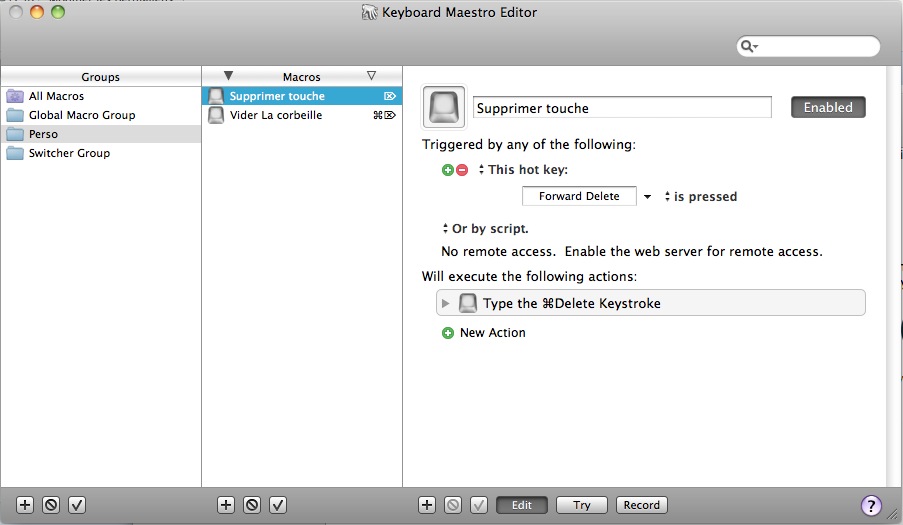The image size is (903, 525).
Task: Click the hollow sort triangle in Macros header
Action: 371,75
